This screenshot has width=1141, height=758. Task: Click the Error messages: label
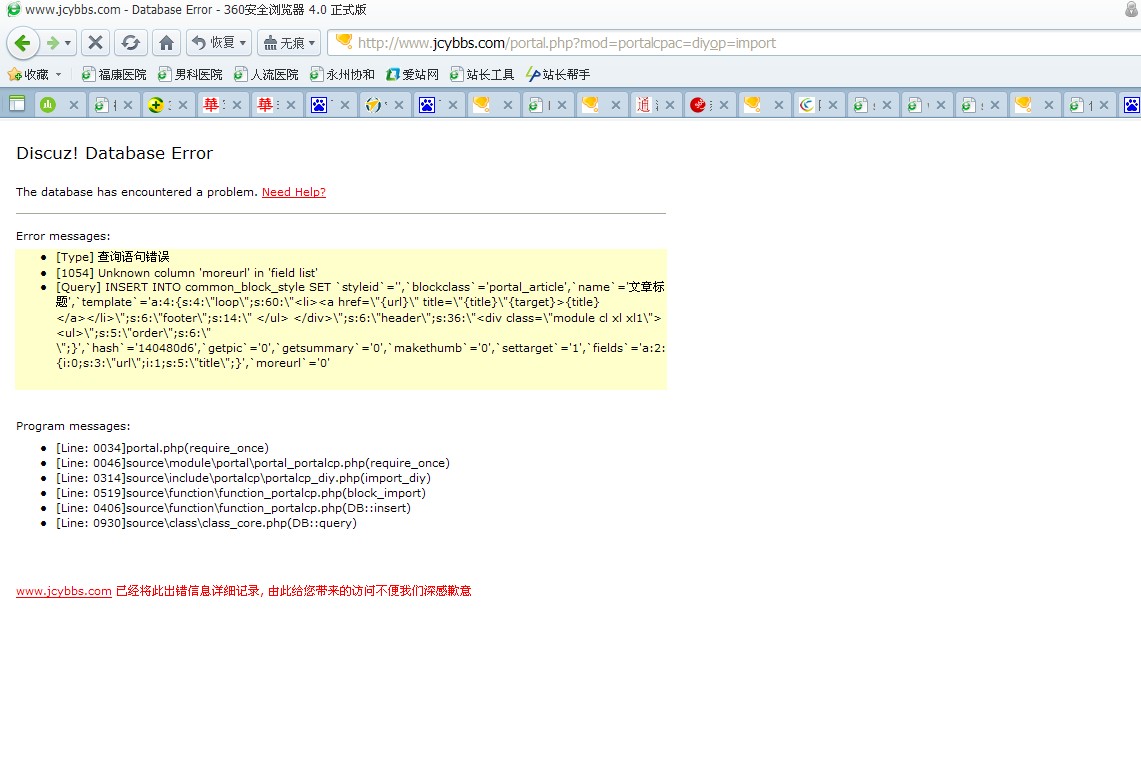63,236
